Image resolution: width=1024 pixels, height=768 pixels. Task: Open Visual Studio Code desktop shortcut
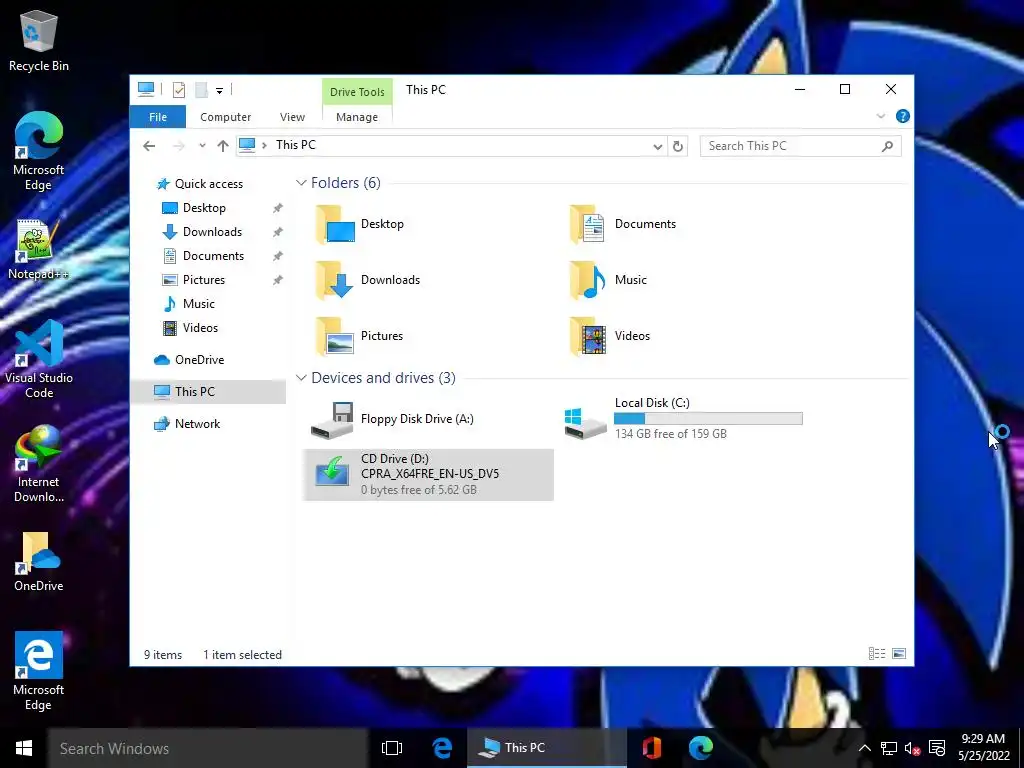39,359
